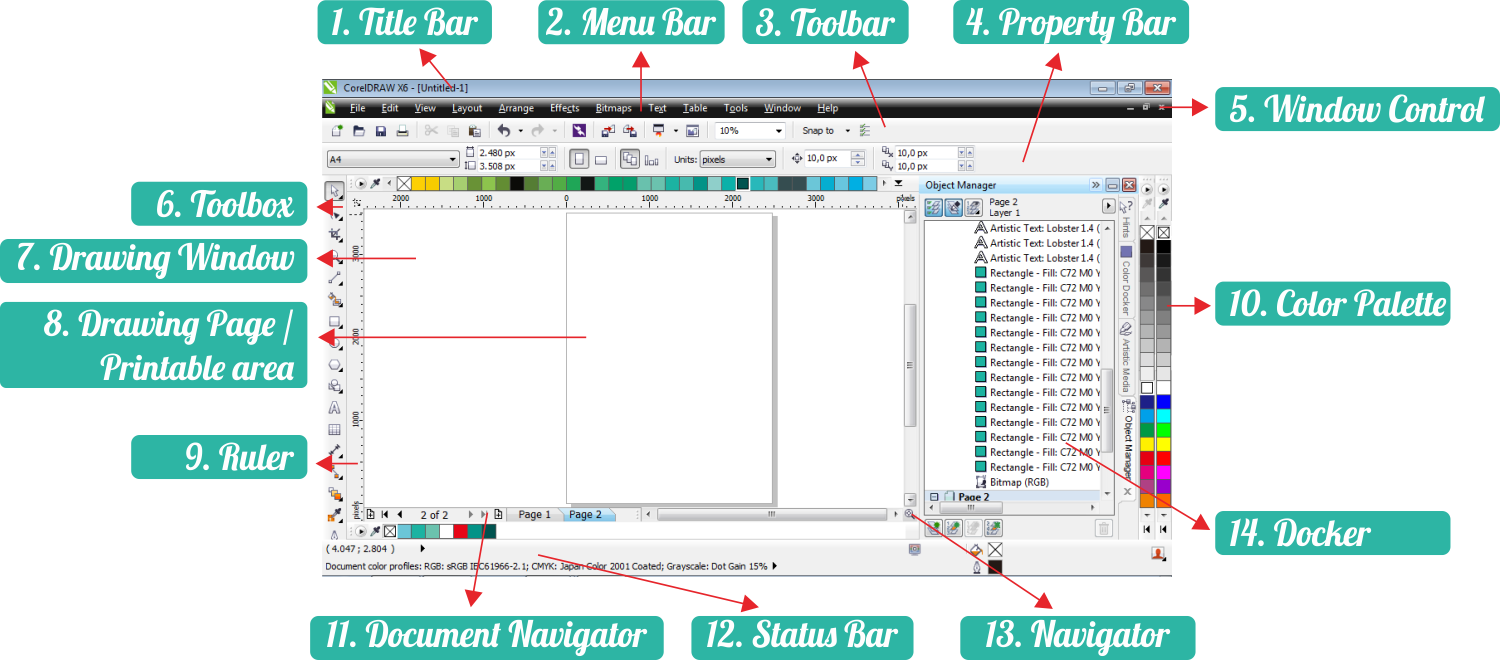Open the Effects menu

pos(564,108)
